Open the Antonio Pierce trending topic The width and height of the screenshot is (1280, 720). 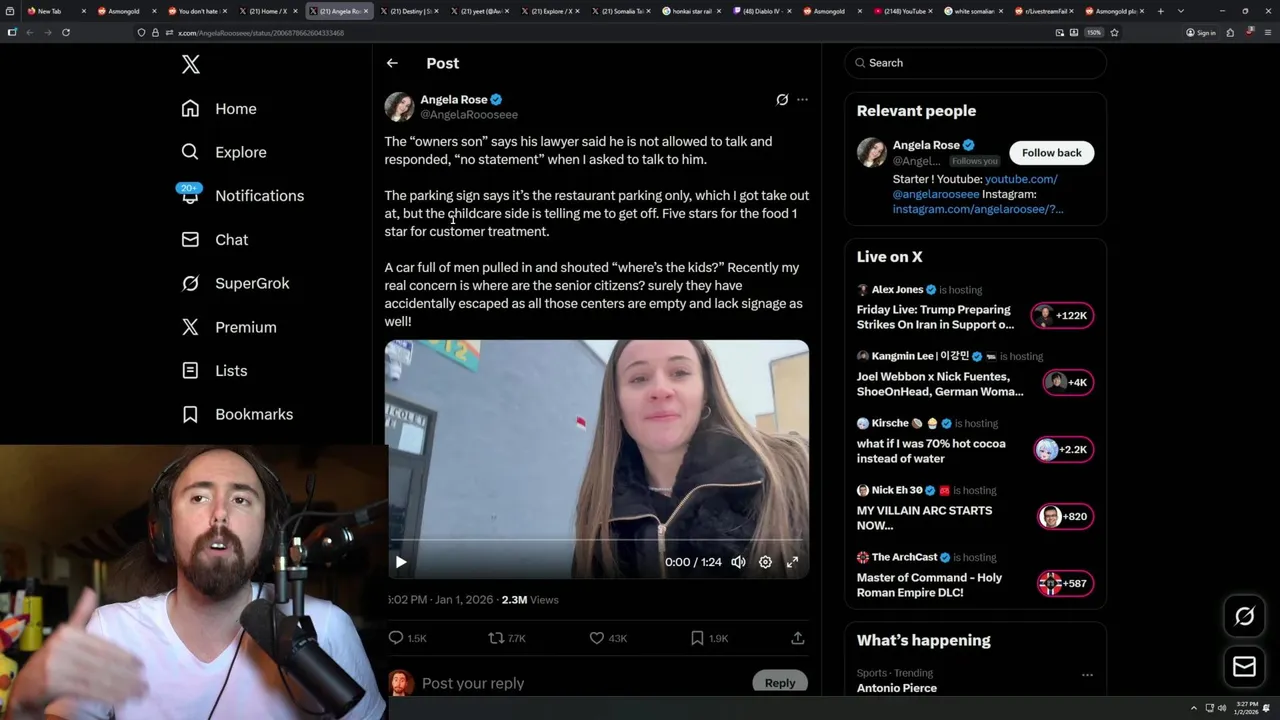(897, 688)
